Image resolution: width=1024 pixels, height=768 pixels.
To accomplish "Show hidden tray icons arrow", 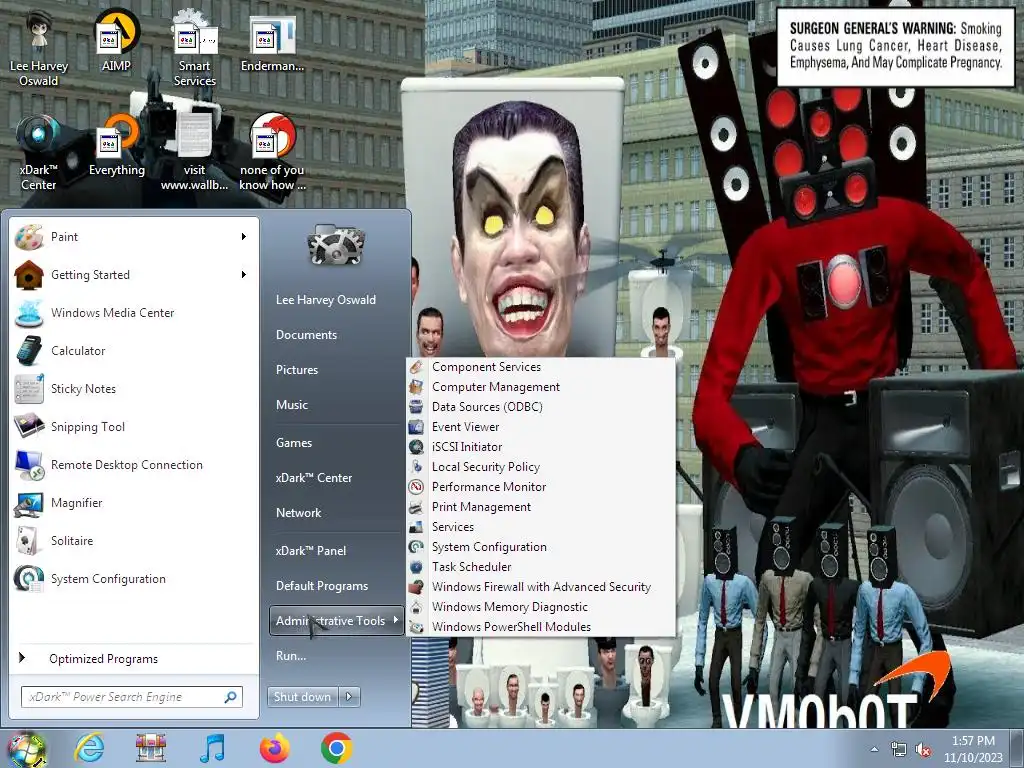I will coord(874,750).
